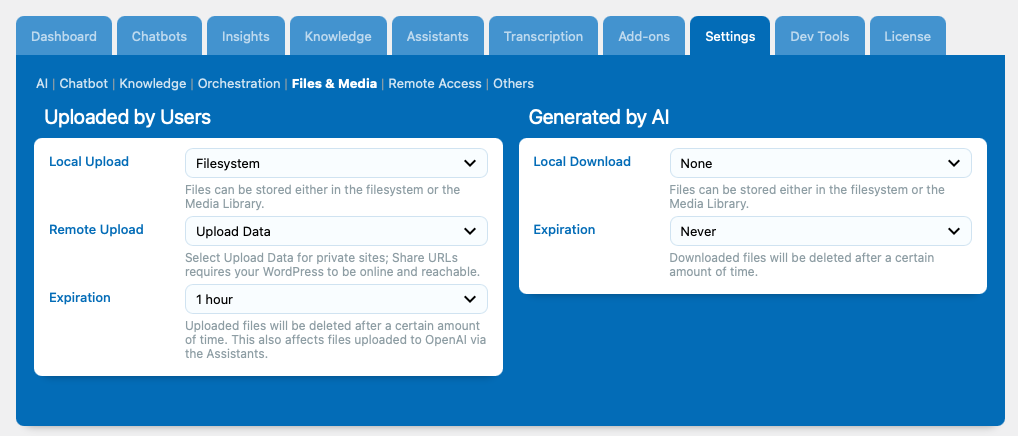
Task: Open the Dashboard tab
Action: pyautogui.click(x=64, y=36)
